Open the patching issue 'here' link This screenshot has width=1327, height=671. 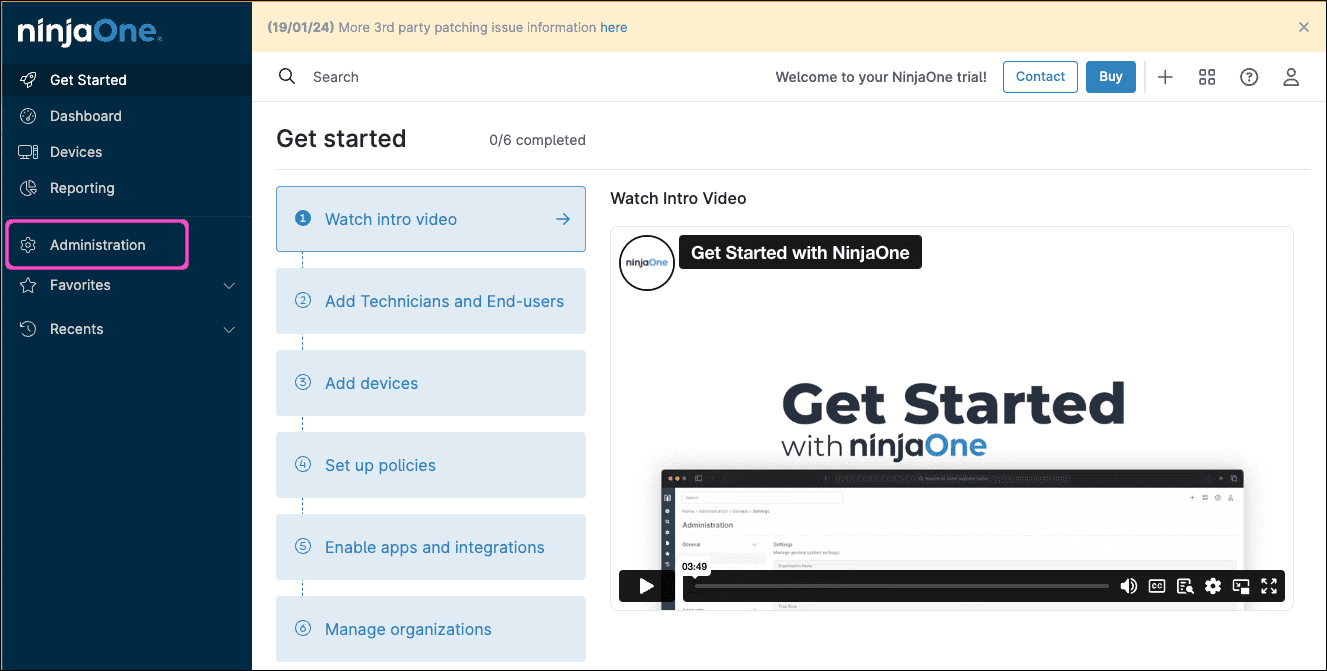[x=613, y=28]
